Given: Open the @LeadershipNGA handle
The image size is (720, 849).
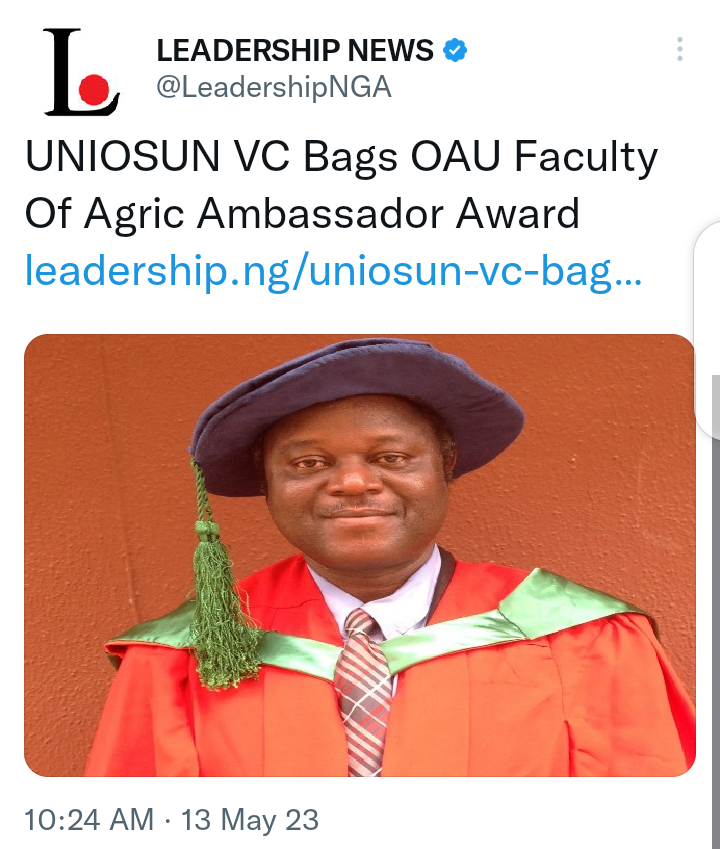Looking at the screenshot, I should (x=274, y=87).
